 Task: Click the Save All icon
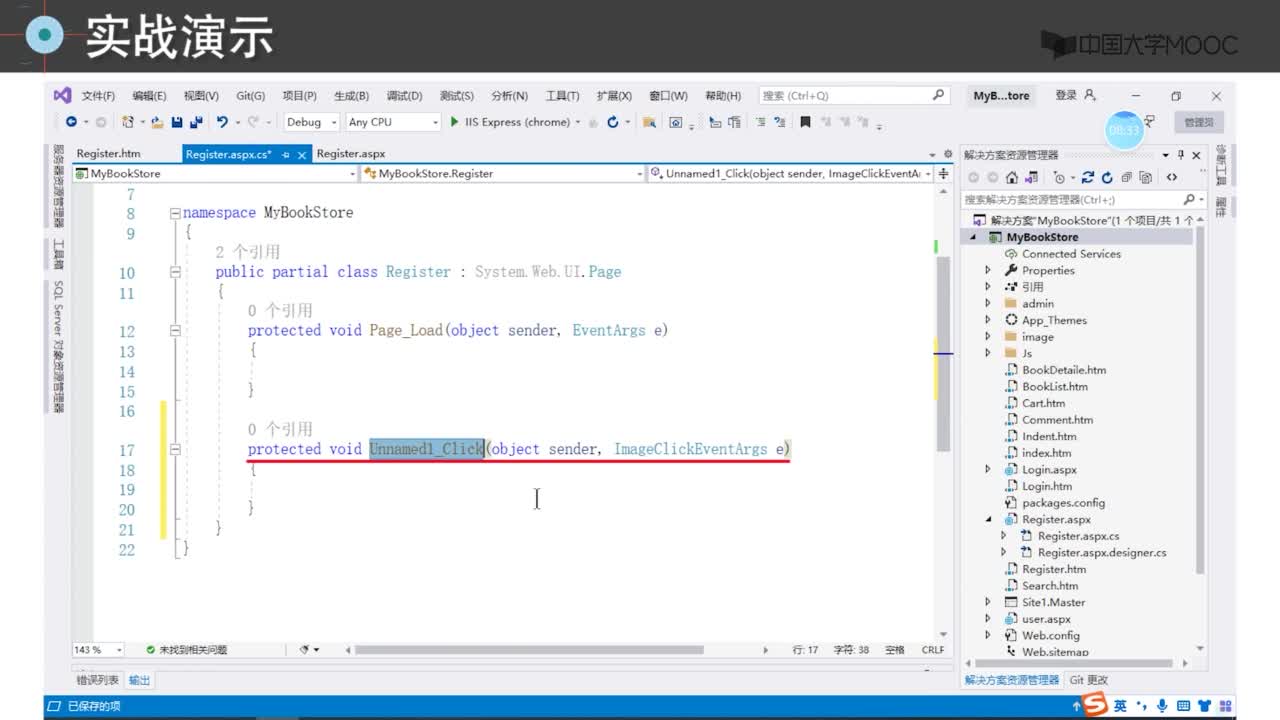tap(196, 122)
